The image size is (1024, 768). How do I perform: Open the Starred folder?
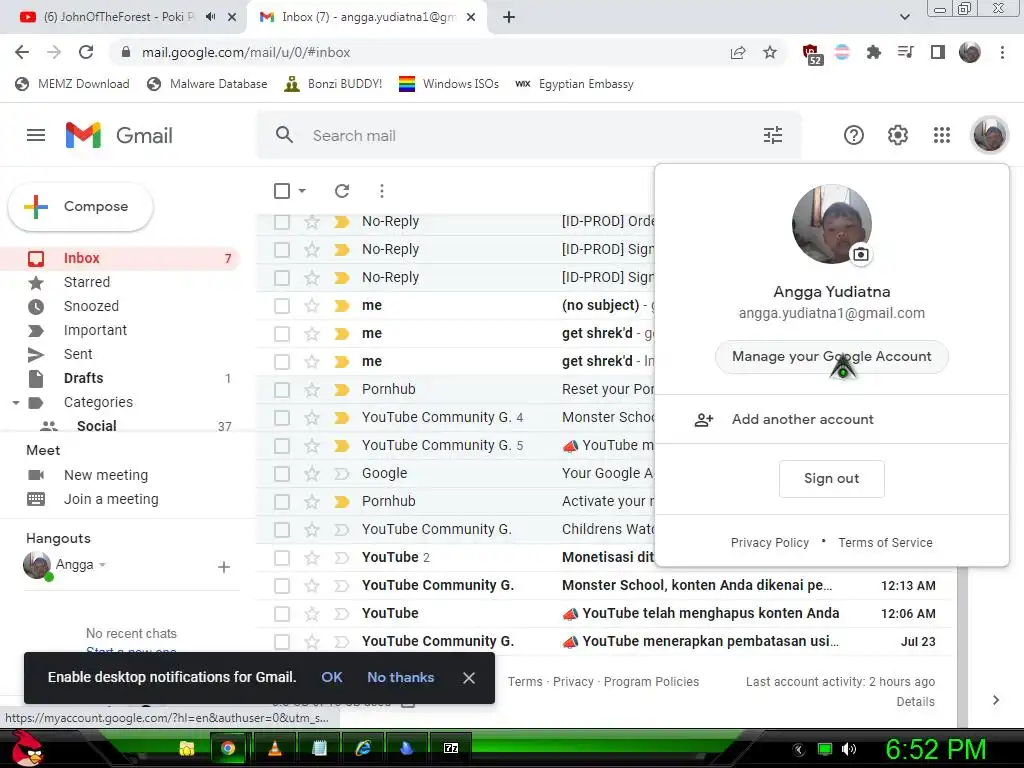coord(87,282)
